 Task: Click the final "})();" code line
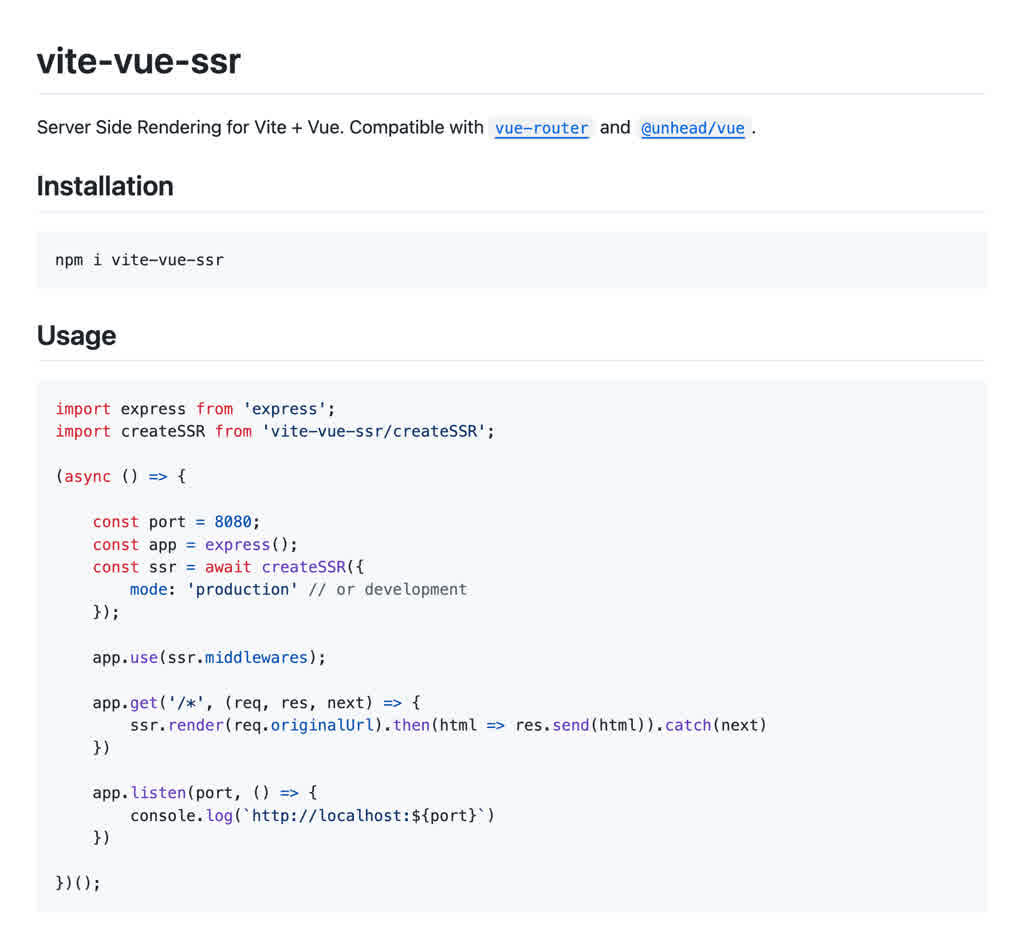coord(78,883)
